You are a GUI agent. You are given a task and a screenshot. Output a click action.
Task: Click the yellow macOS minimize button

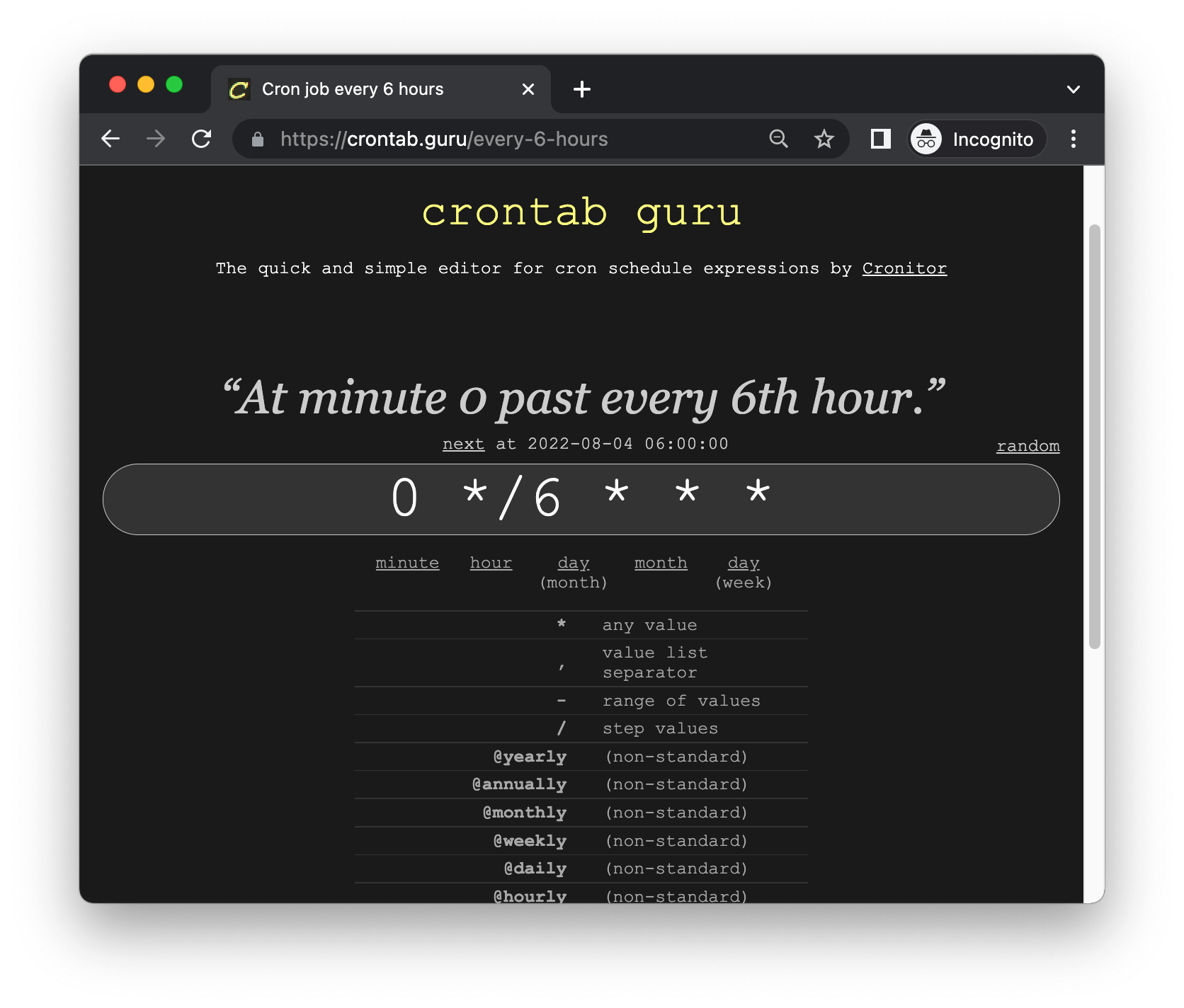coord(146,85)
